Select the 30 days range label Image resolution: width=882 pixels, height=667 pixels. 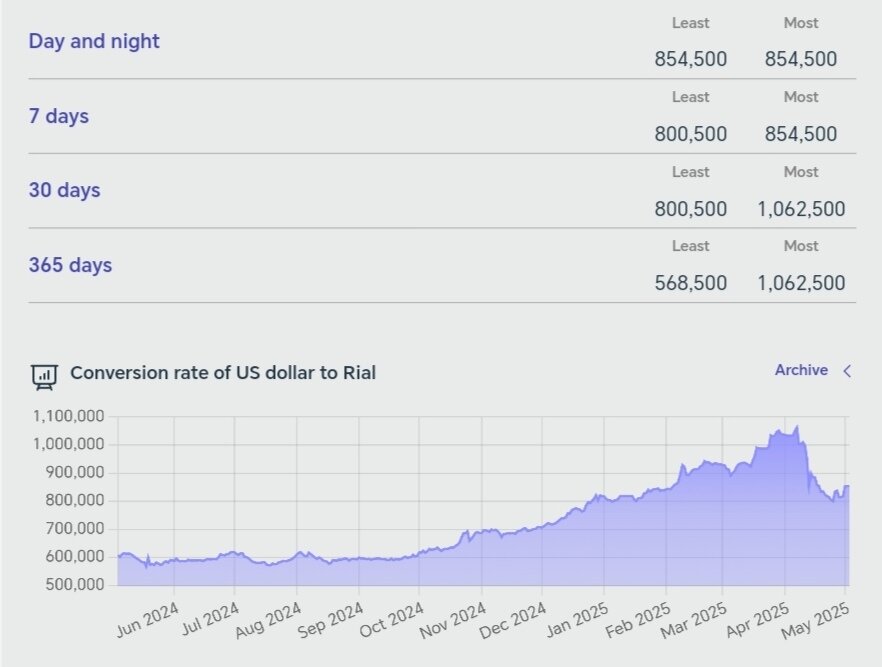click(x=64, y=190)
